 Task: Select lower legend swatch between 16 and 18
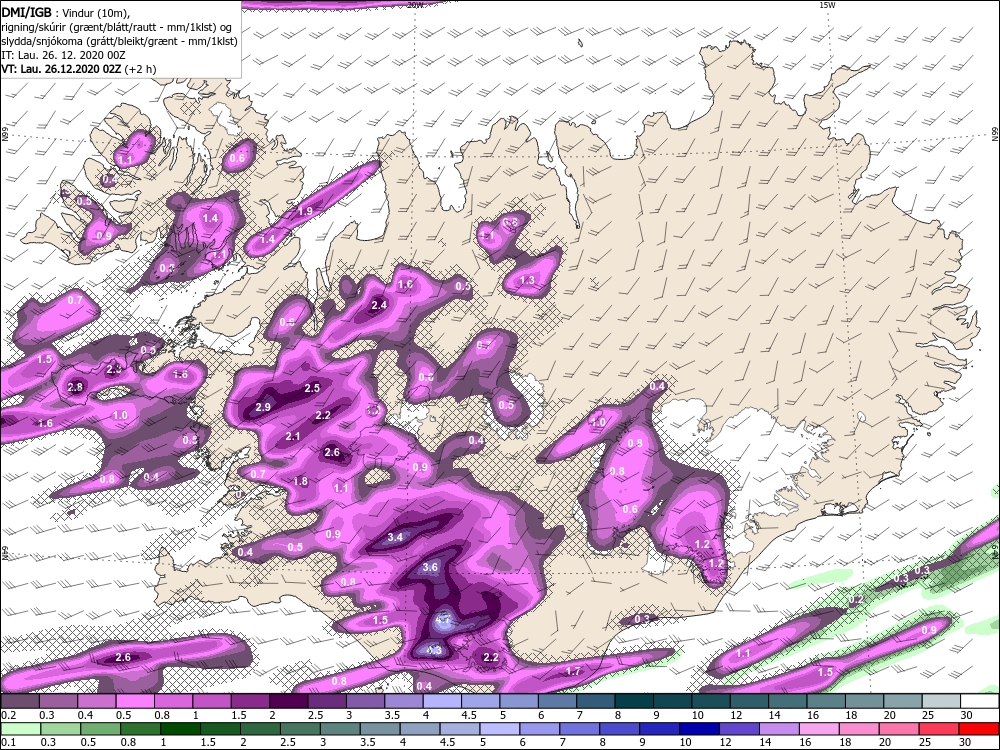tap(820, 728)
